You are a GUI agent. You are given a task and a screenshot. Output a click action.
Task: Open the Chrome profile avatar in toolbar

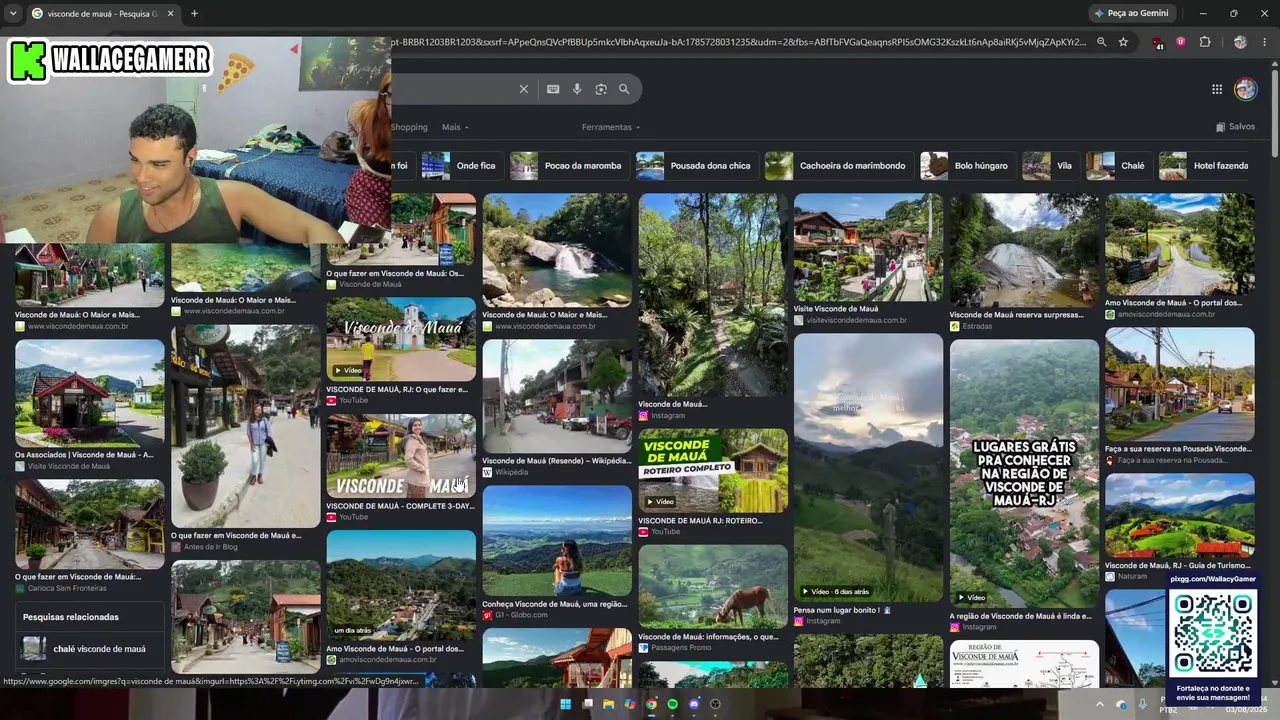[1240, 42]
